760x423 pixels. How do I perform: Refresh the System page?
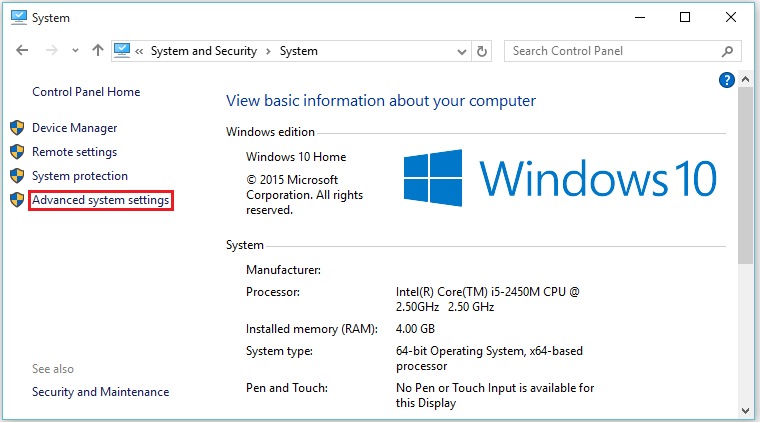point(482,51)
